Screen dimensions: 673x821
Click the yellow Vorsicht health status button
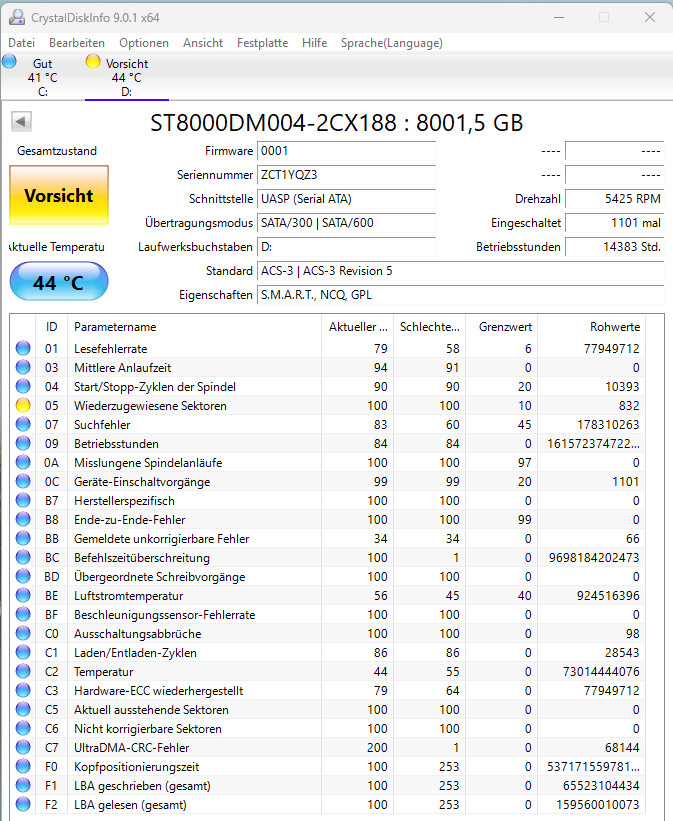tap(58, 196)
